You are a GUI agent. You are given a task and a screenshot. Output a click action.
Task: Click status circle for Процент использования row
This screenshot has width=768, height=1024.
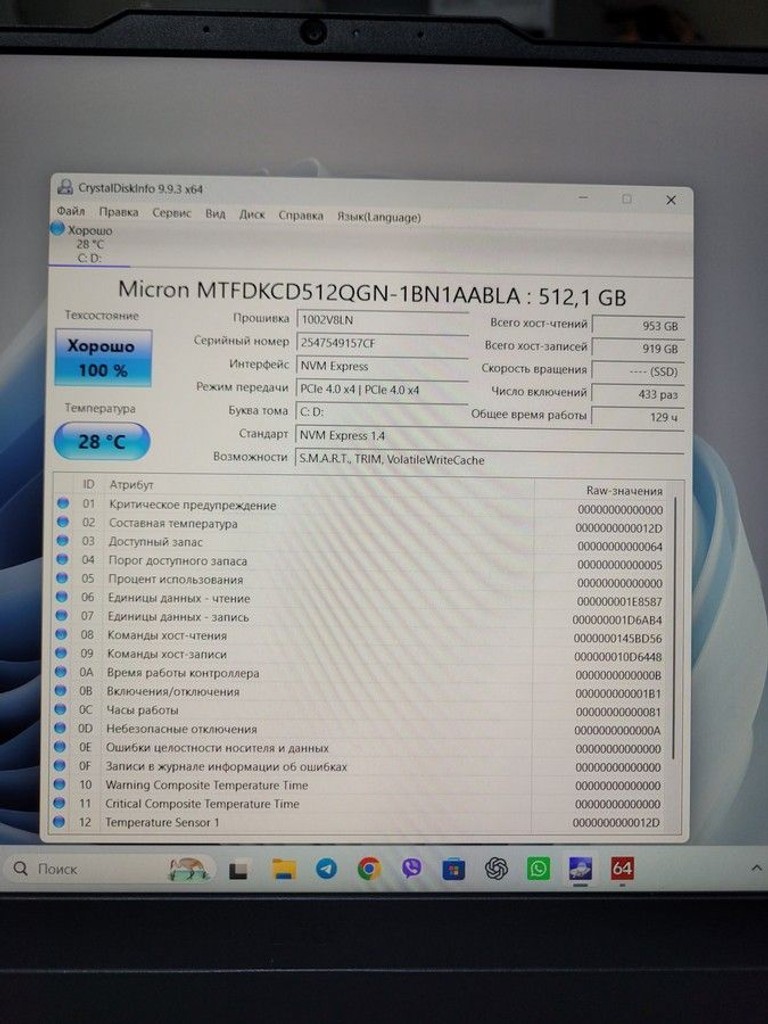tap(62, 578)
